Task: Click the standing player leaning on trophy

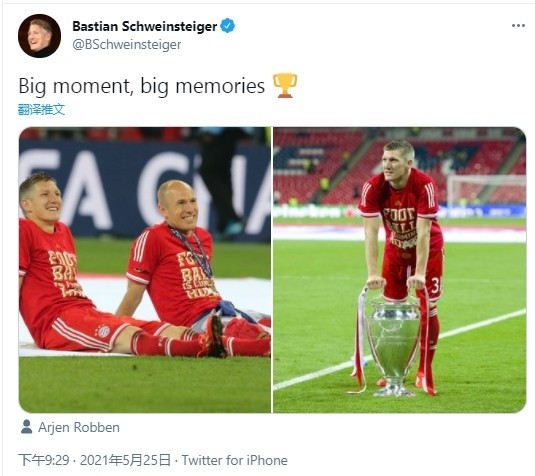Action: pos(403,239)
